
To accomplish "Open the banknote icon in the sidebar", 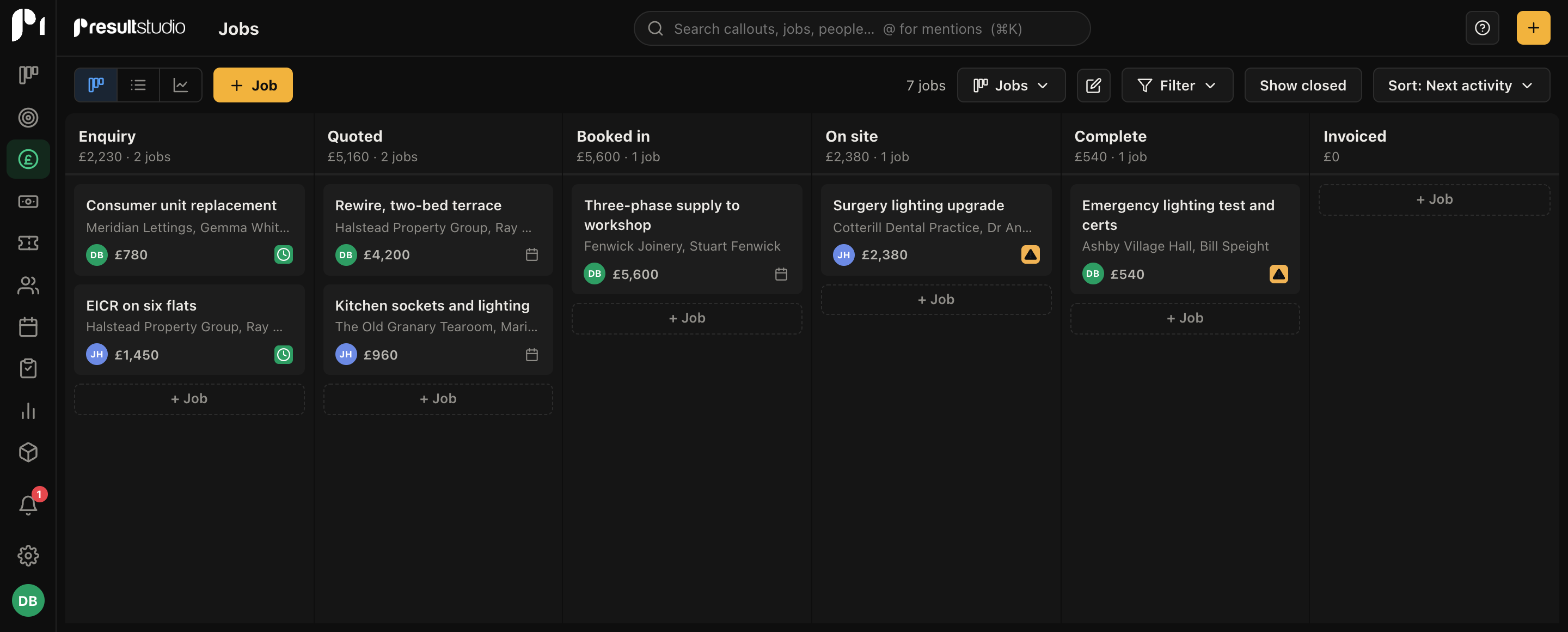I will pyautogui.click(x=28, y=201).
